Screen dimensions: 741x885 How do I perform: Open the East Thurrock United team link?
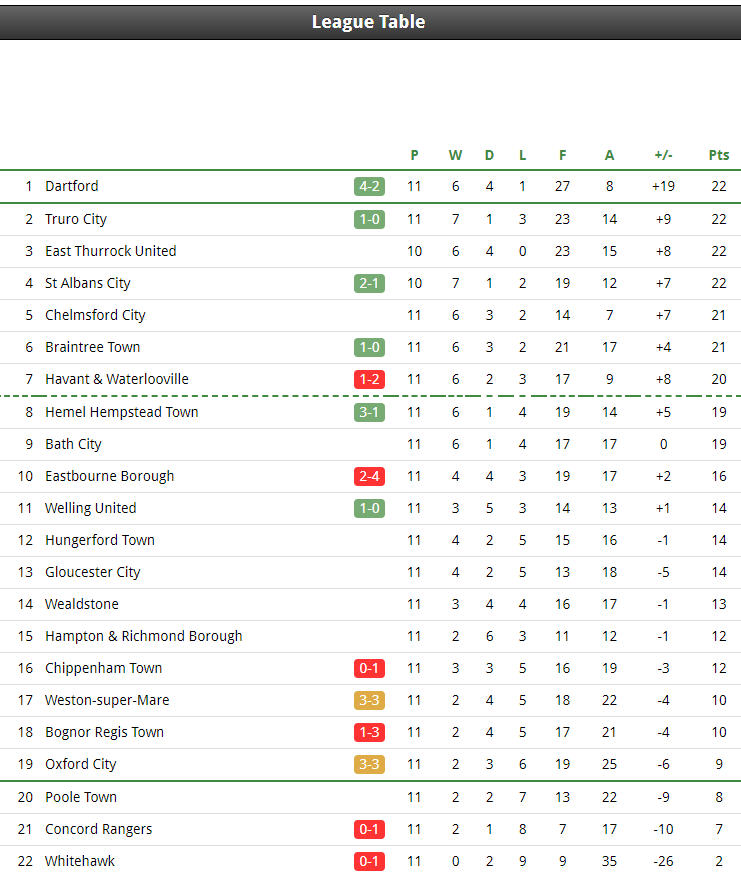point(111,251)
